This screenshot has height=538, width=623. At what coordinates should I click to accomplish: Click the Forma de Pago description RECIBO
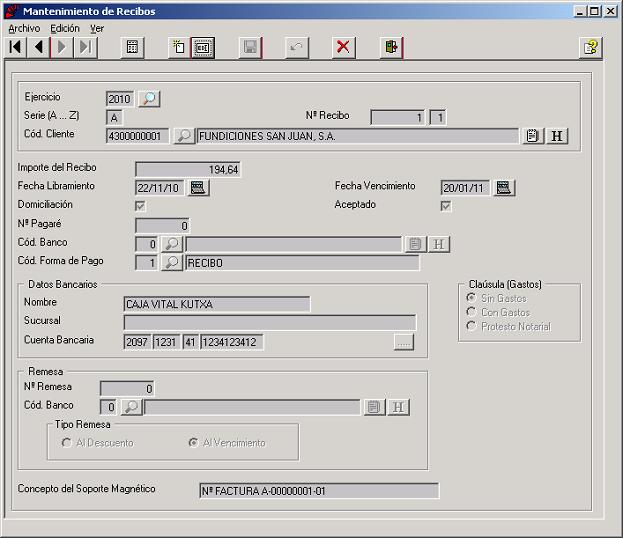click(x=302, y=263)
